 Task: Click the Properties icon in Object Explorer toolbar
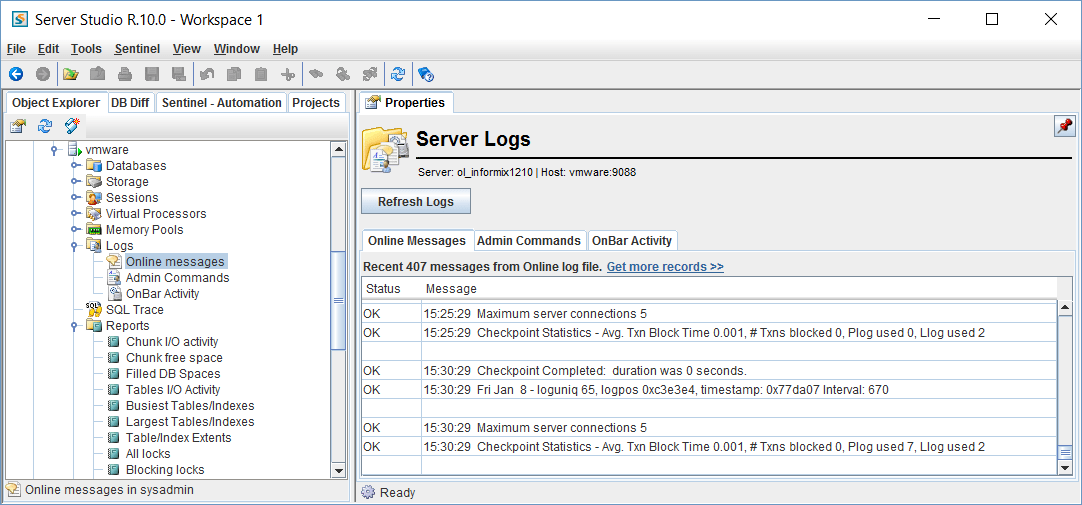click(18, 126)
